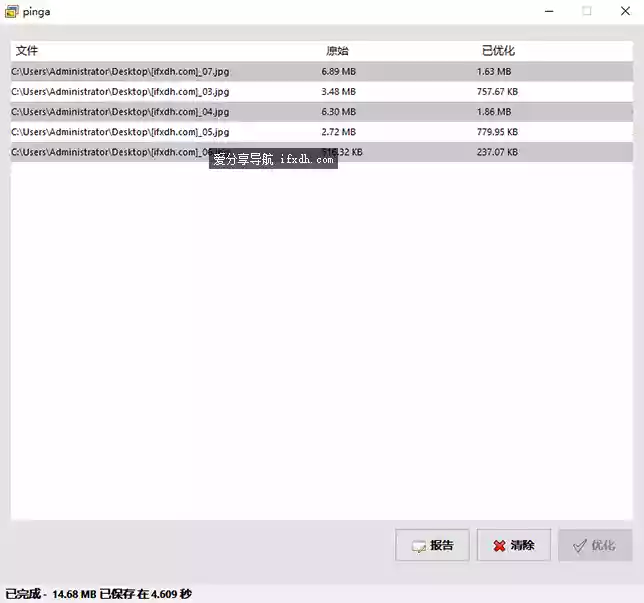Minimize the pinga window

pos(549,12)
